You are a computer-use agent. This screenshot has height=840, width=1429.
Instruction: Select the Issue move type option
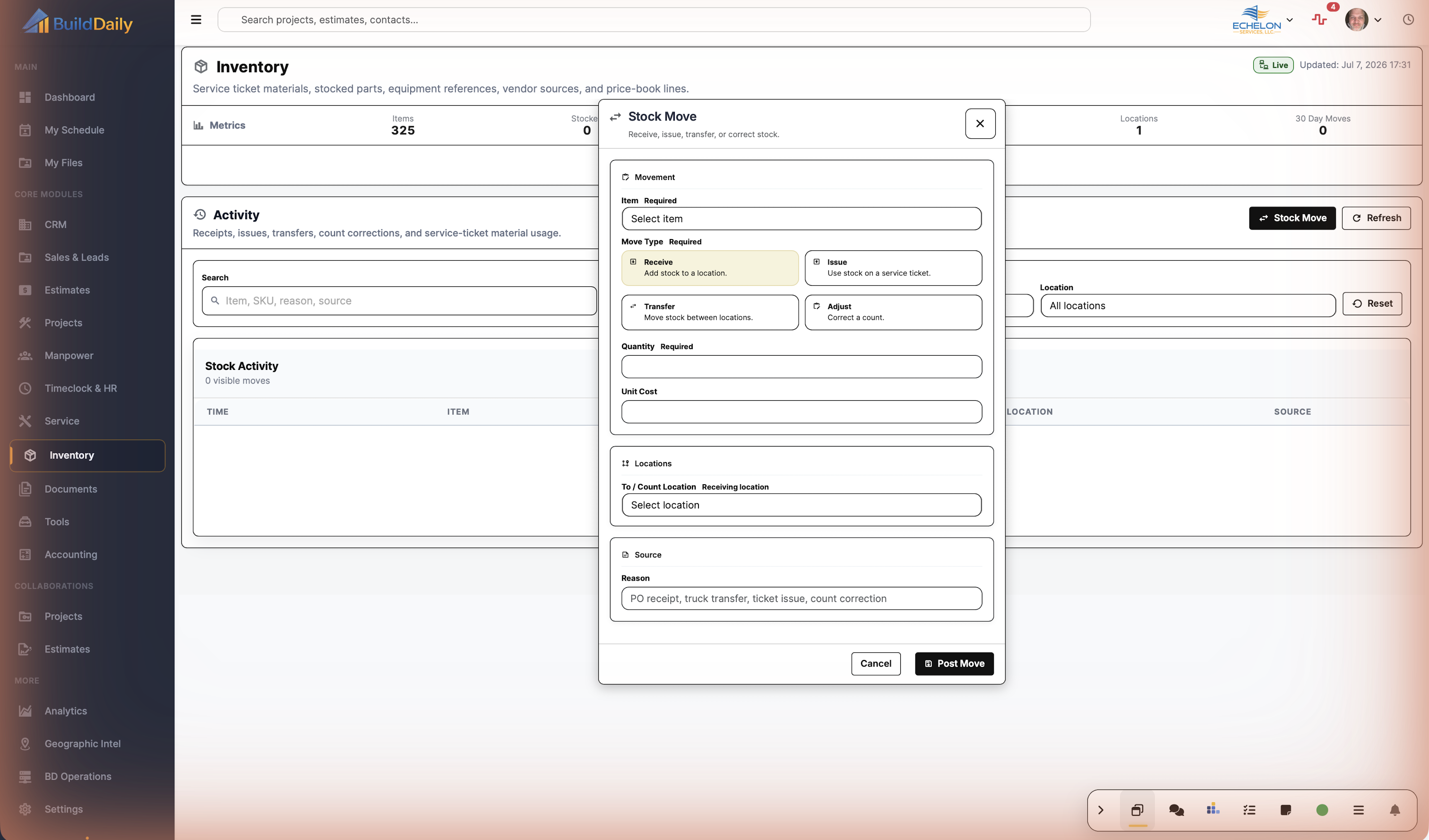click(x=893, y=267)
